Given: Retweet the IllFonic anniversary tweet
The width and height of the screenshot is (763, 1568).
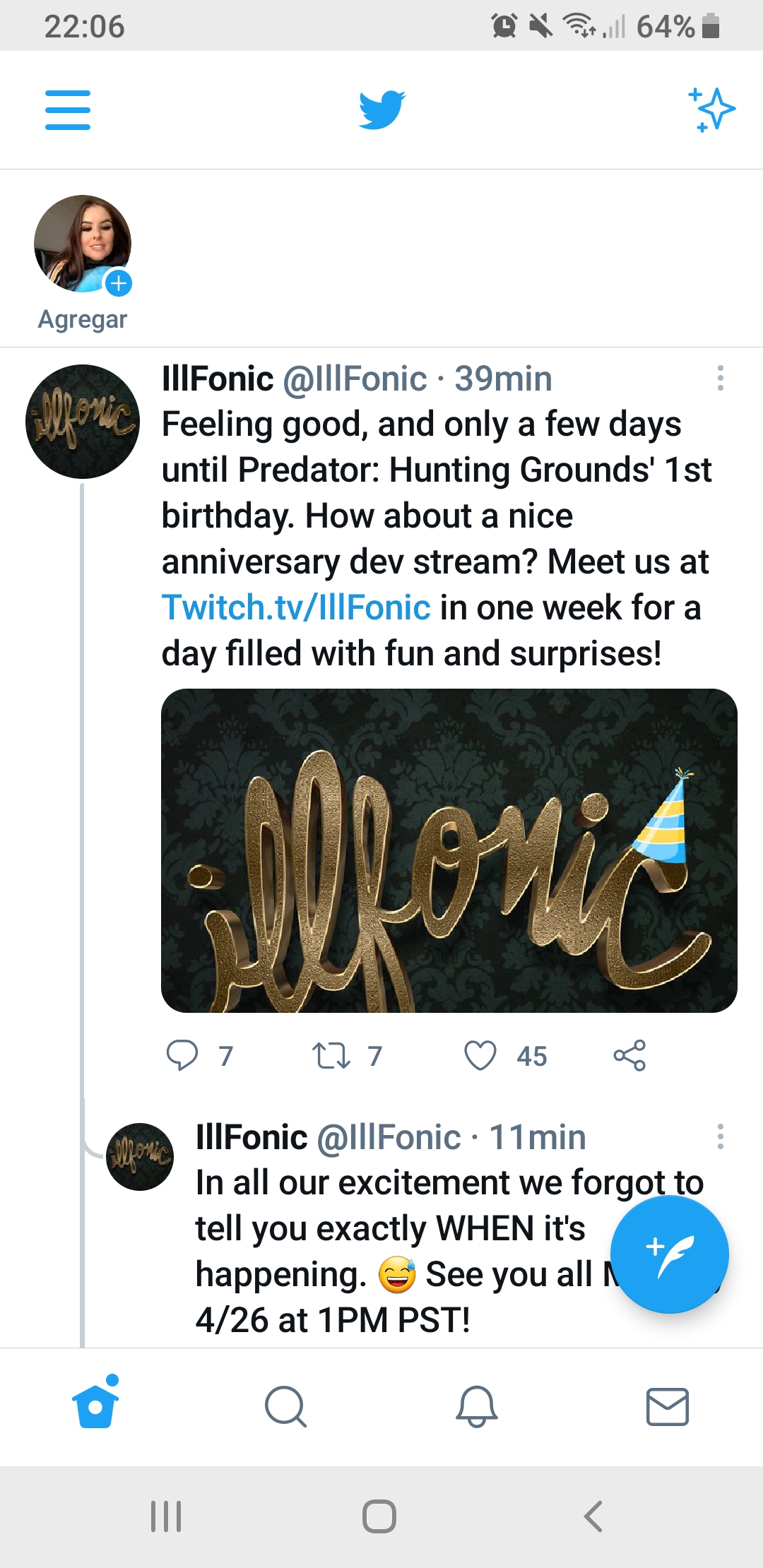Looking at the screenshot, I should (331, 1055).
